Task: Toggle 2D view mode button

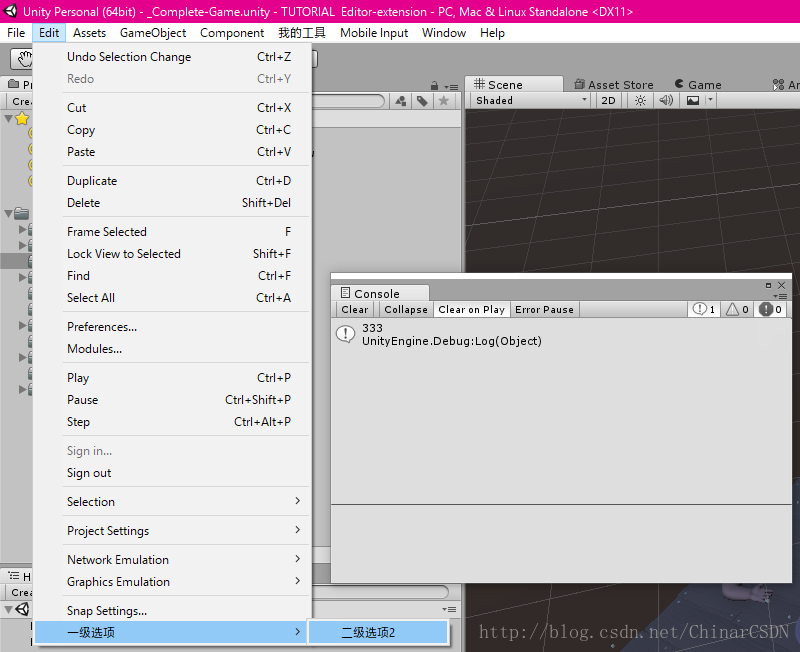Action: [x=608, y=101]
